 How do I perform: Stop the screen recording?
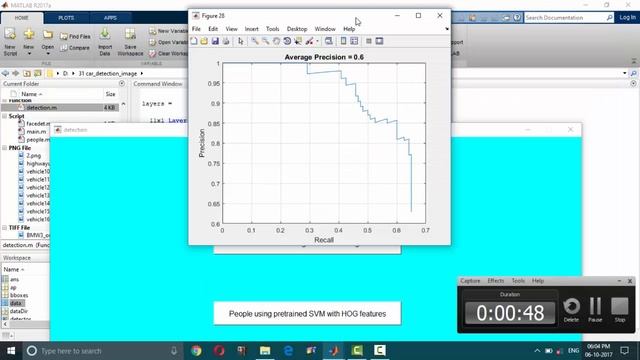pyautogui.click(x=620, y=310)
